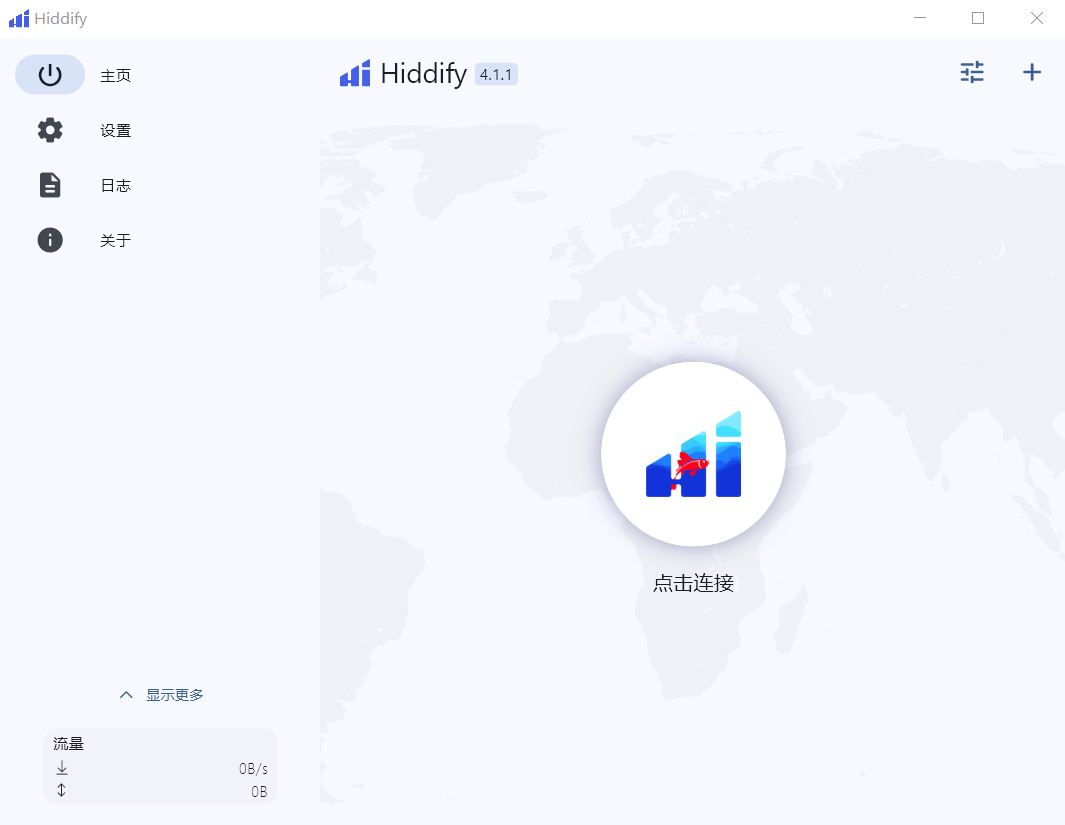Click the 4.1.1 version badge

click(496, 74)
